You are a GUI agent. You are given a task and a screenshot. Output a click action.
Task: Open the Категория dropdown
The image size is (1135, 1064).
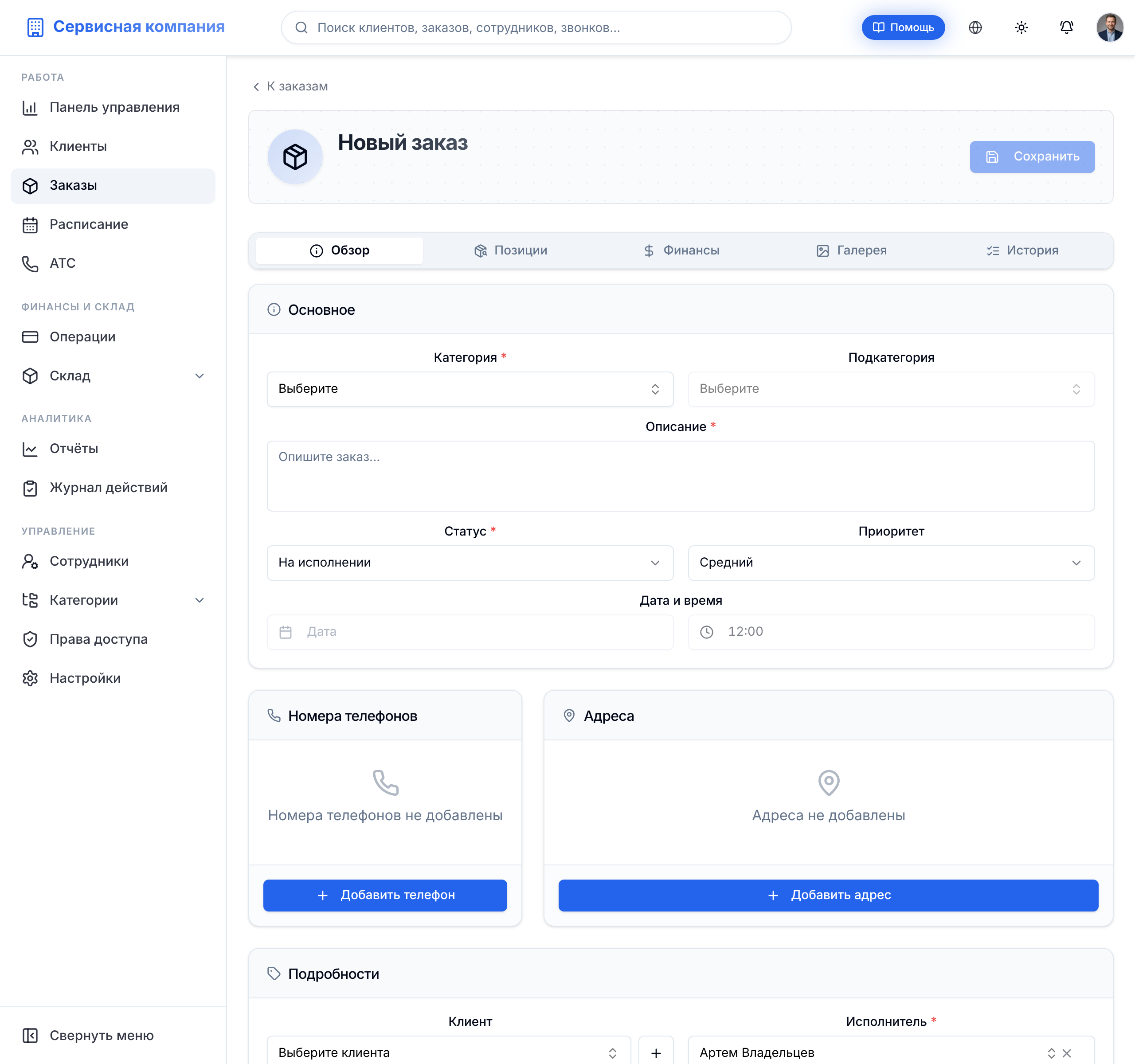[470, 389]
